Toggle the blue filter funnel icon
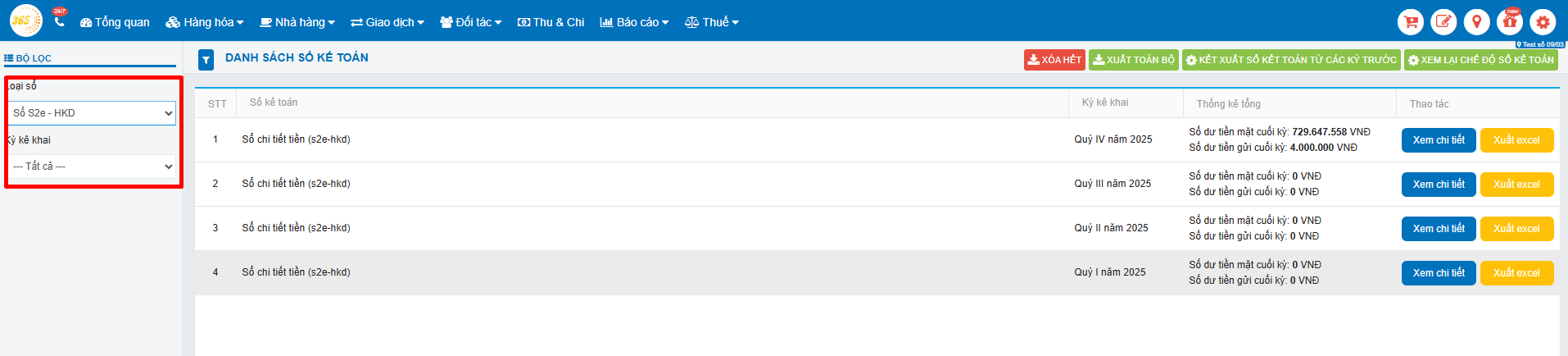The image size is (1568, 356). (206, 59)
